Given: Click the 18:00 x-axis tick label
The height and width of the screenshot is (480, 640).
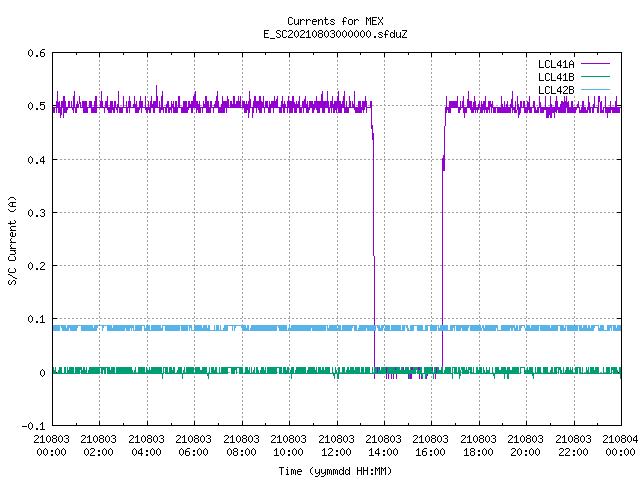Looking at the screenshot, I should point(478,452).
